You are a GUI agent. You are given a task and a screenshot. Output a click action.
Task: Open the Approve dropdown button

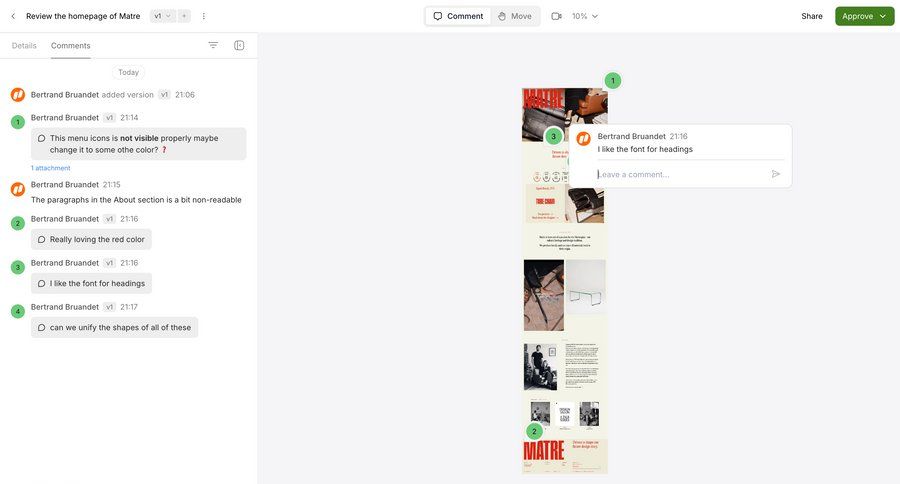(864, 16)
